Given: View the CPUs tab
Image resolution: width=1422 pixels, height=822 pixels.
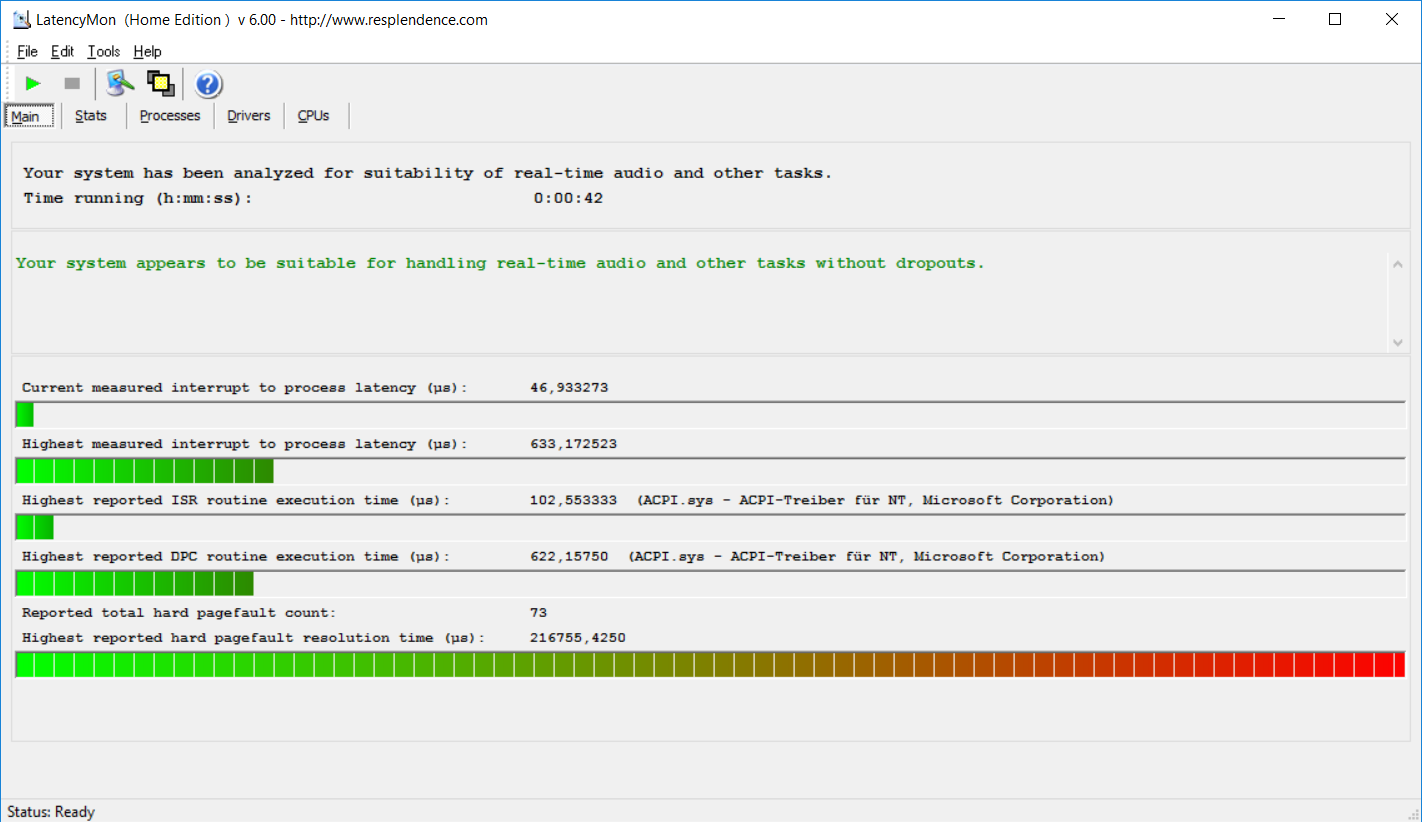Looking at the screenshot, I should click(x=313, y=116).
